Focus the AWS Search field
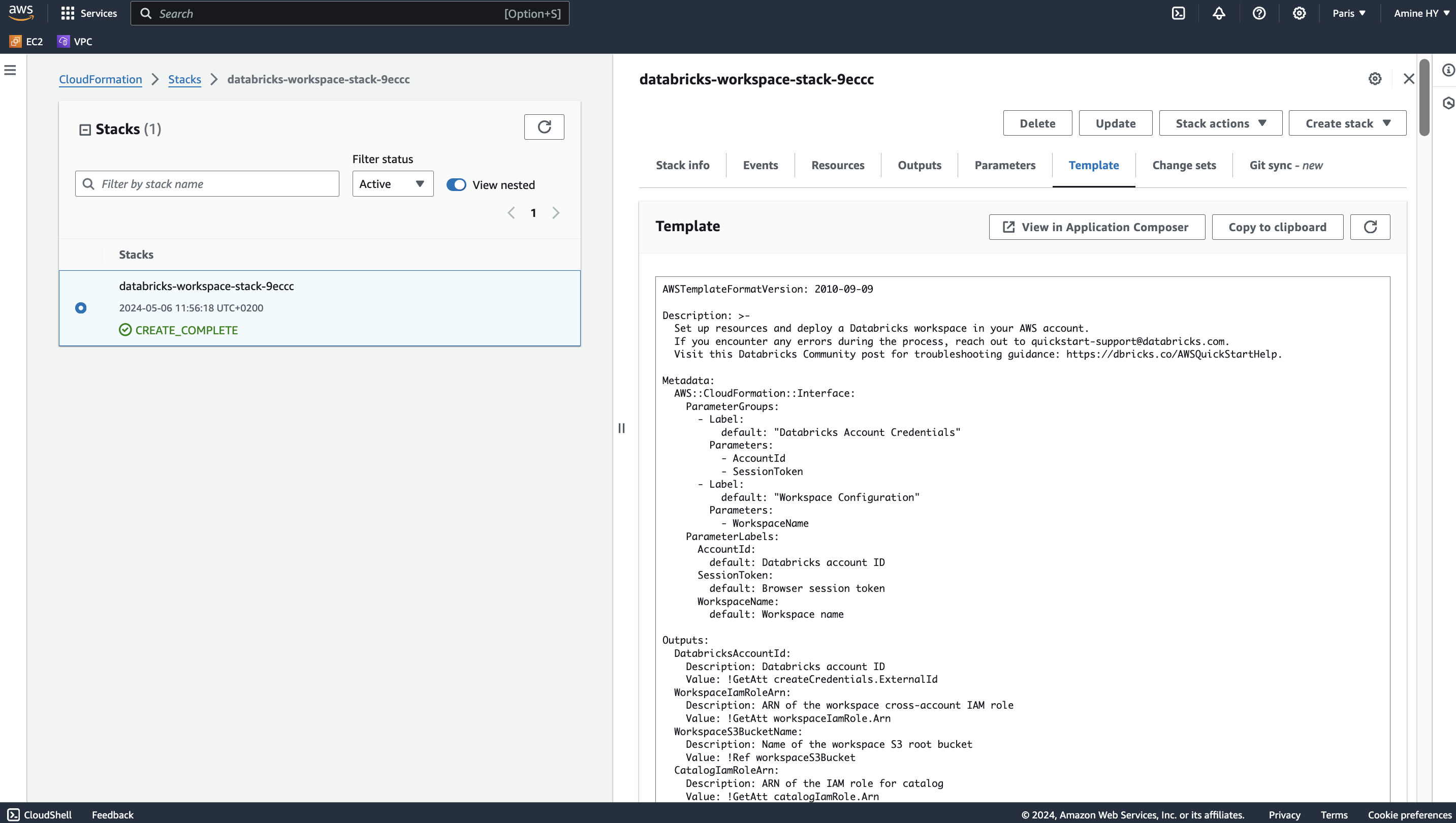 coord(350,13)
